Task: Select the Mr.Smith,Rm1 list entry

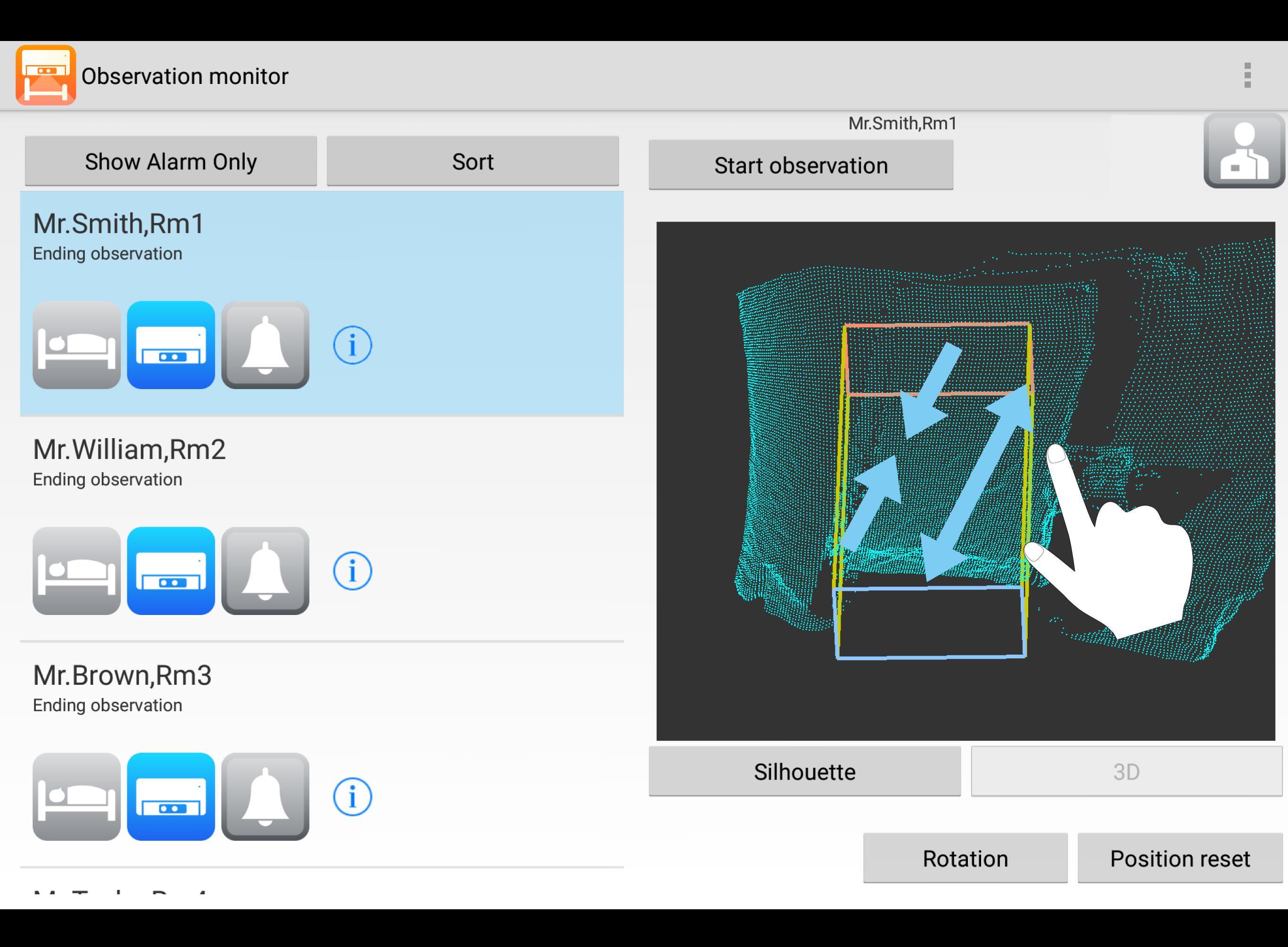Action: coord(322,303)
